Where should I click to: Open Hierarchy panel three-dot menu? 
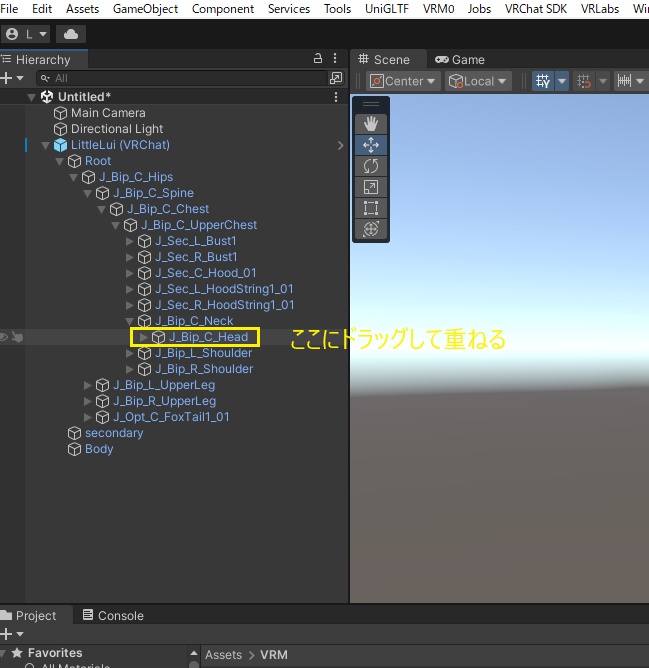[x=335, y=58]
